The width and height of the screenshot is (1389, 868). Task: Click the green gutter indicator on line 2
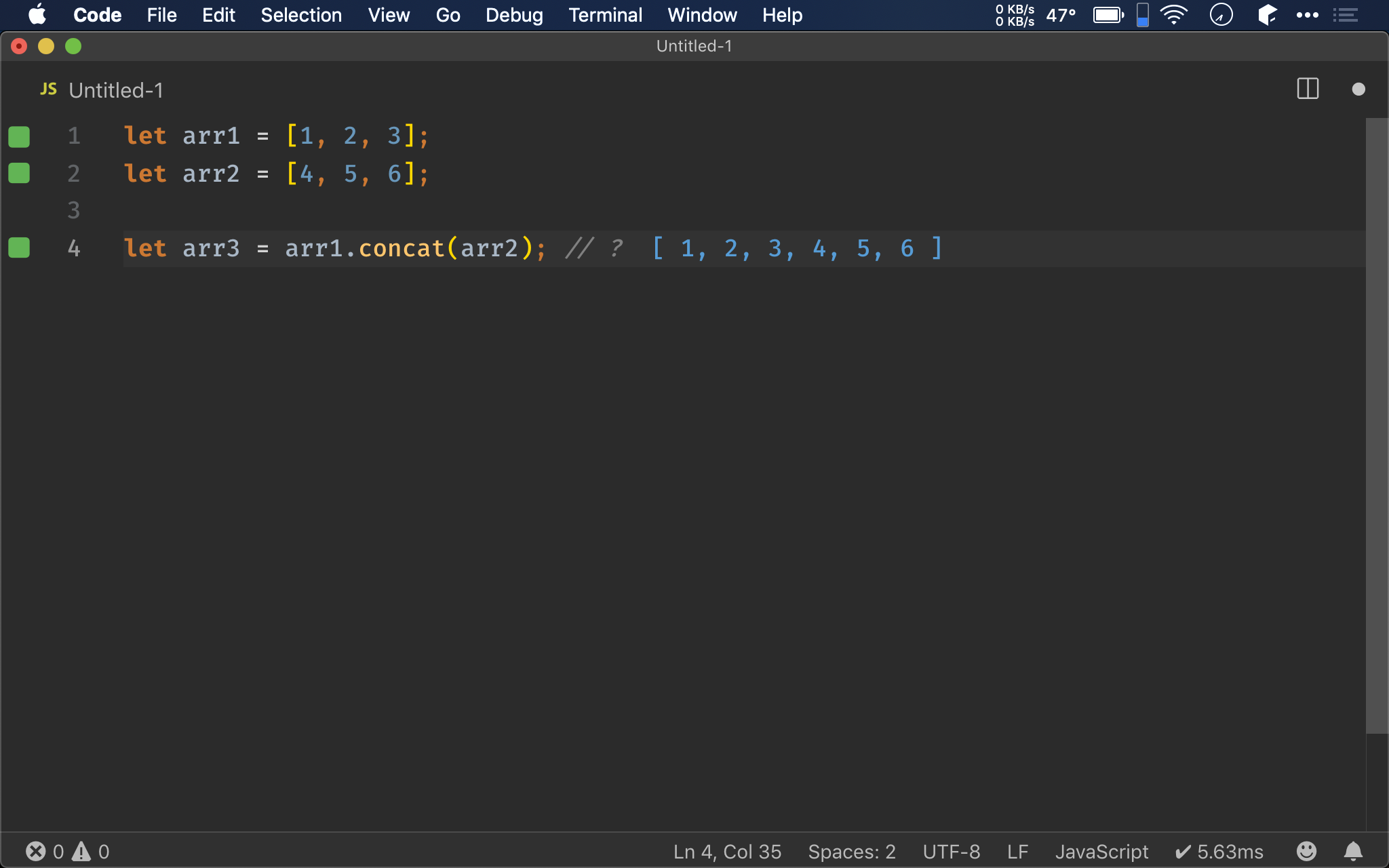point(19,174)
